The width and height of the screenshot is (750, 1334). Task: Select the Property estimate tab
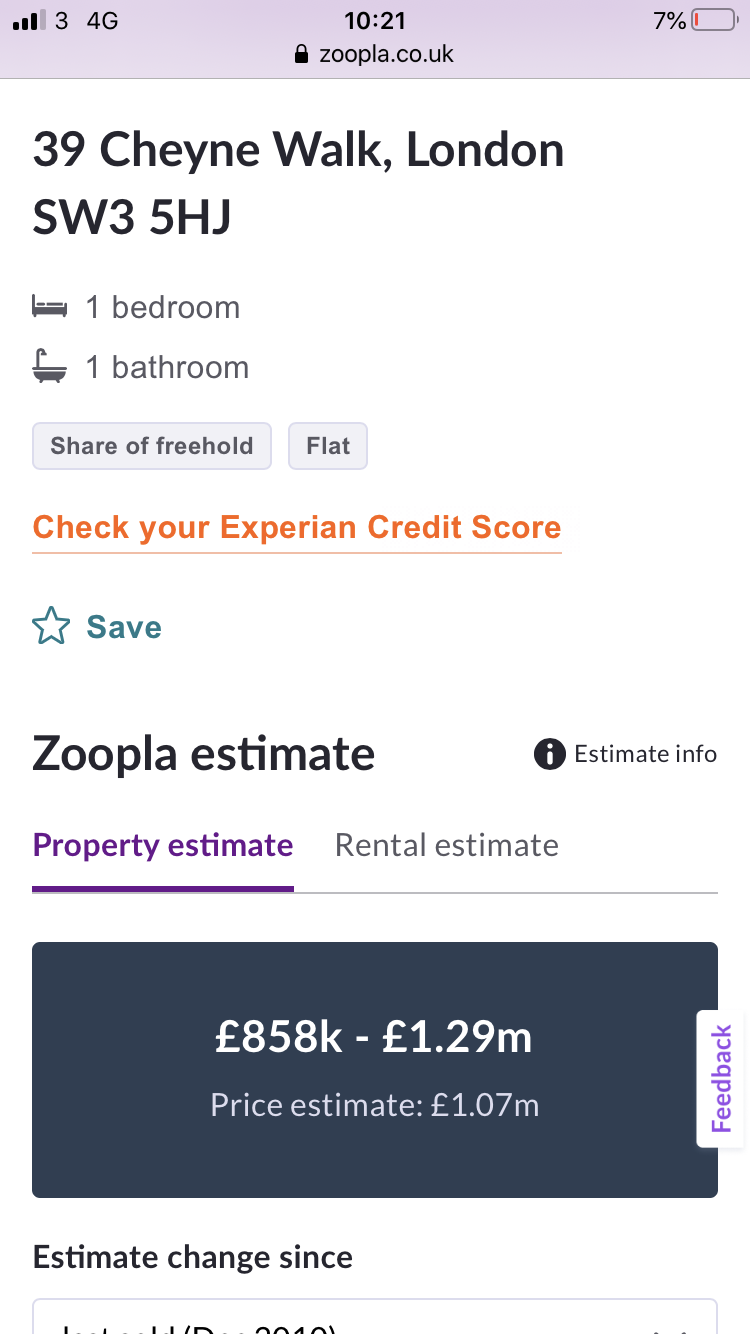[163, 845]
